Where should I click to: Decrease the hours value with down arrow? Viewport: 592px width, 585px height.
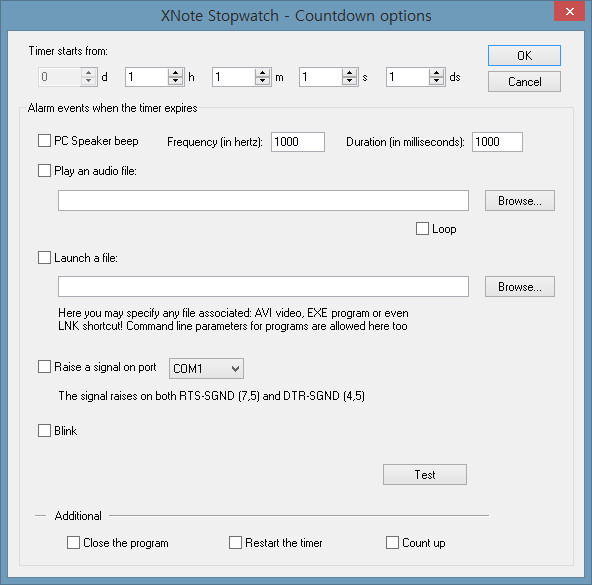point(176,81)
